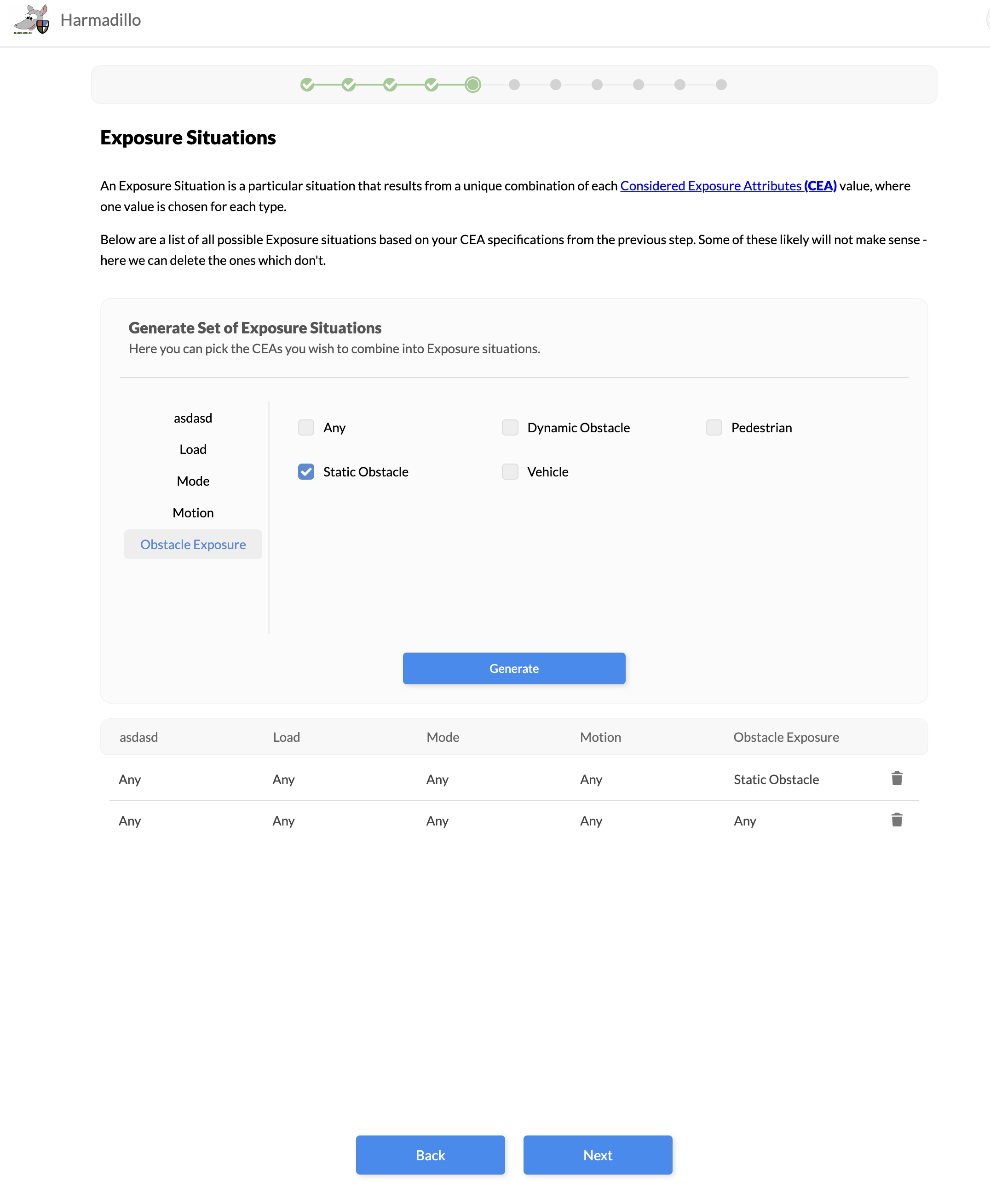This screenshot has height=1204, width=990.
Task: Go Back to the previous step
Action: tap(430, 1155)
